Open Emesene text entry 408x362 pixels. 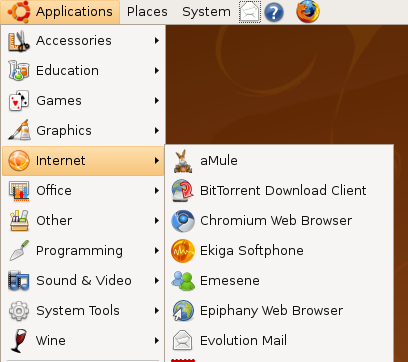tap(230, 281)
